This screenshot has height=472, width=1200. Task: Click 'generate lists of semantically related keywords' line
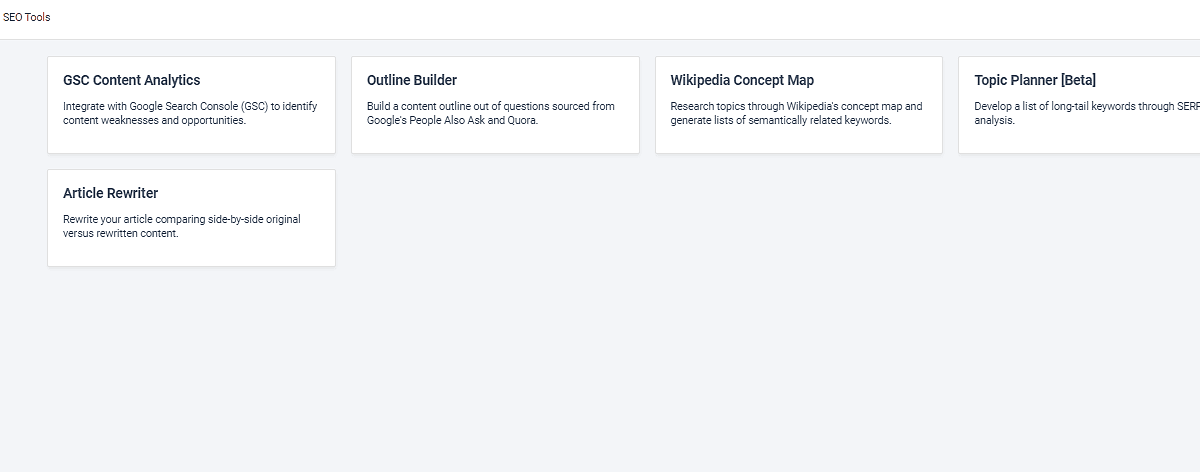pyautogui.click(x=780, y=121)
